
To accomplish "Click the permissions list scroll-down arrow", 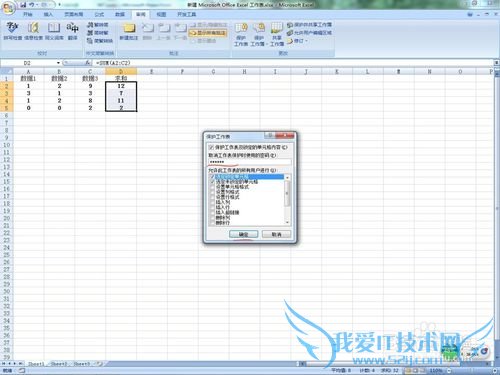I will [x=287, y=222].
